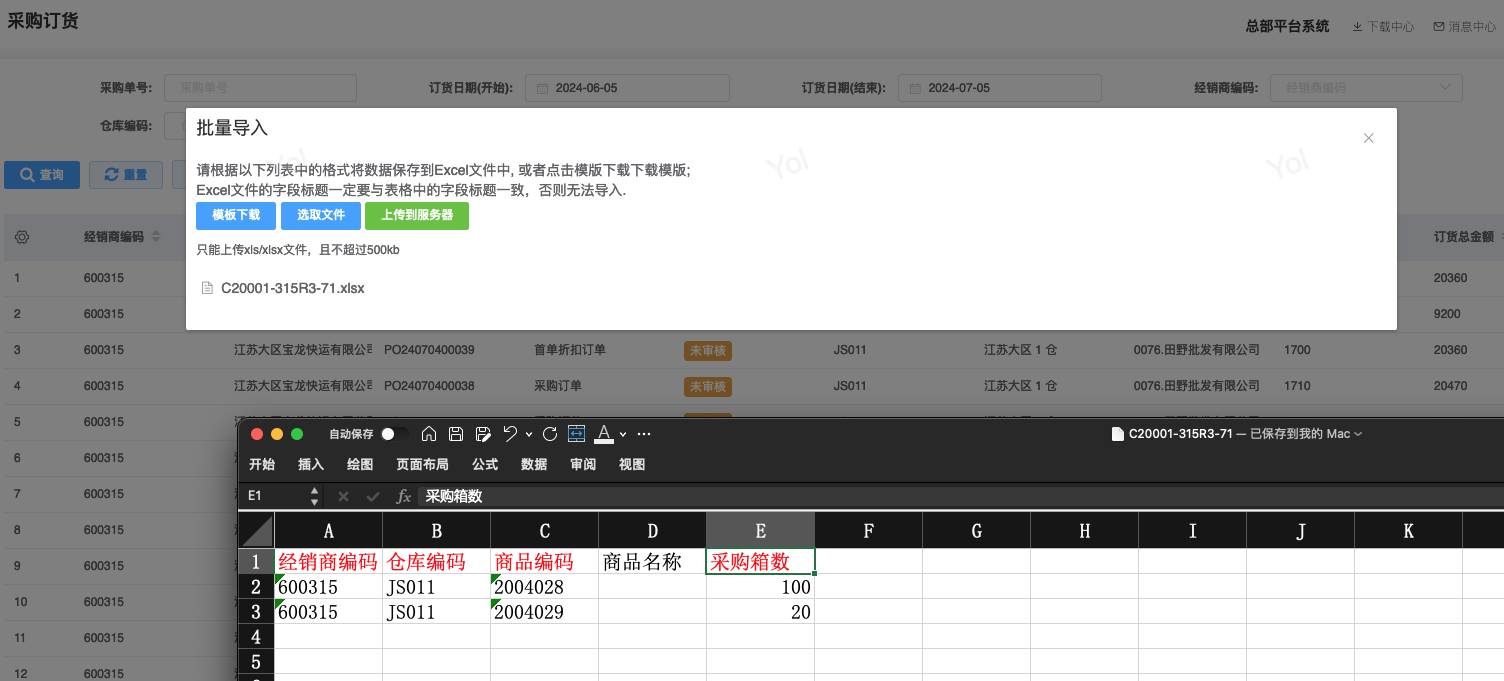Close the 批量导入 dialog
The image size is (1504, 681).
click(1369, 138)
